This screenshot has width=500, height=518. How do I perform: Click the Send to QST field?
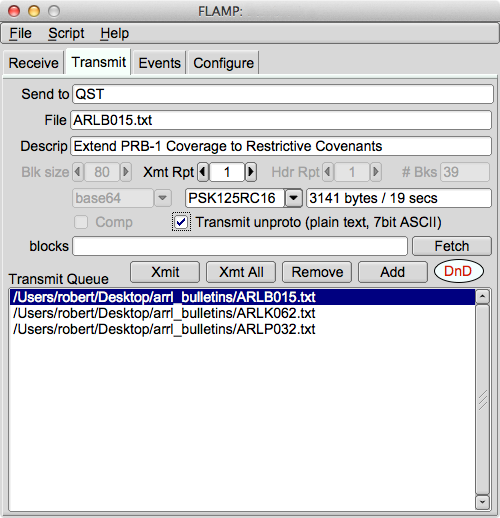(283, 94)
